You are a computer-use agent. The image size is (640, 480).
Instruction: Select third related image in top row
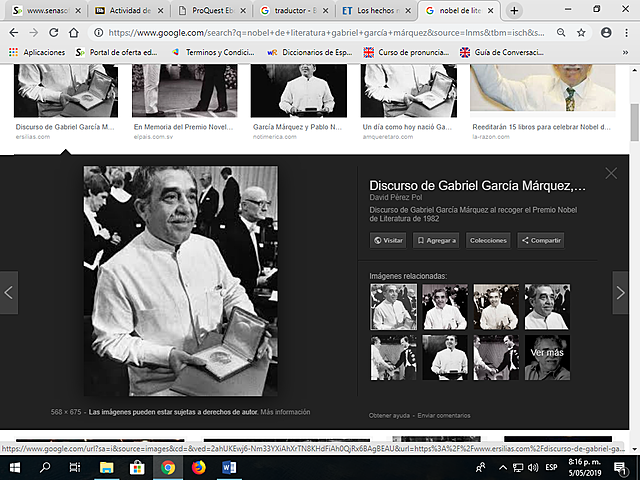point(496,307)
